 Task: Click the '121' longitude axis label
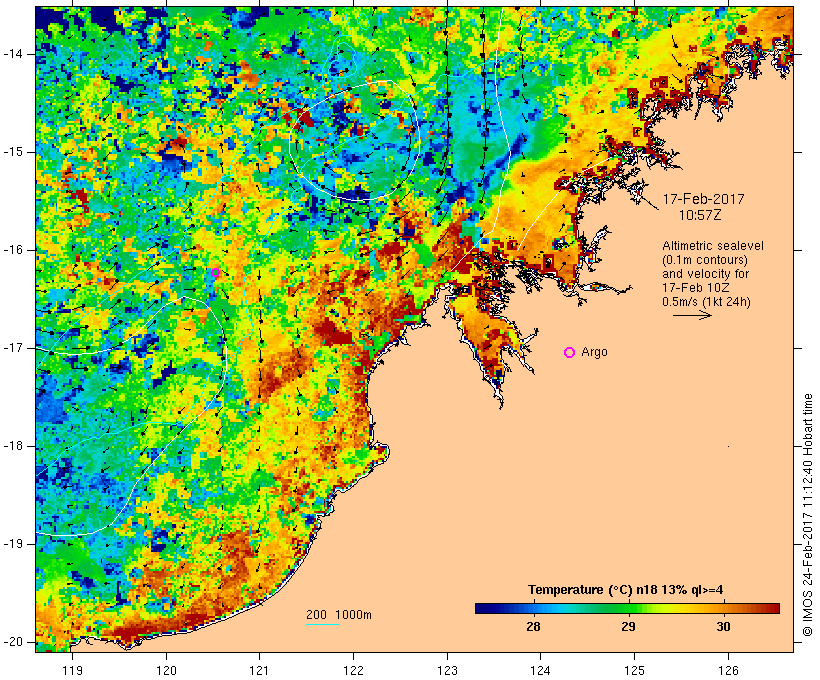coord(259,670)
